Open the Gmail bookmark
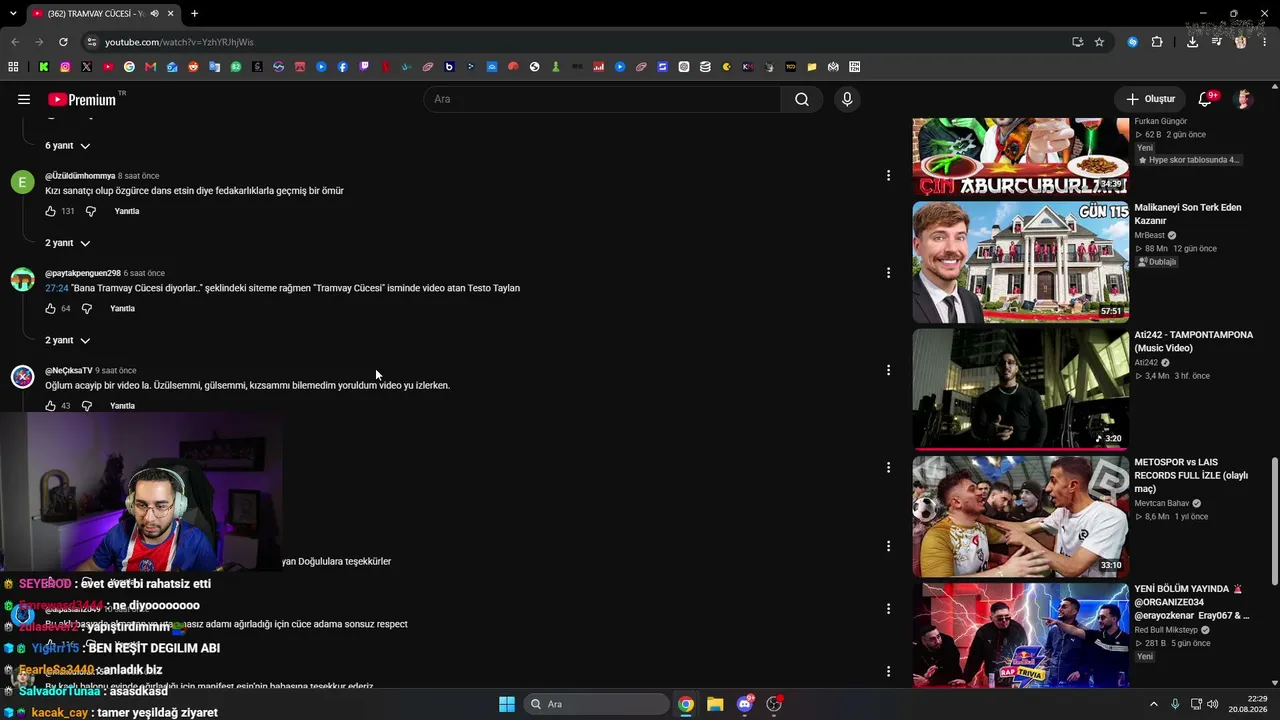1280x720 pixels. (151, 67)
